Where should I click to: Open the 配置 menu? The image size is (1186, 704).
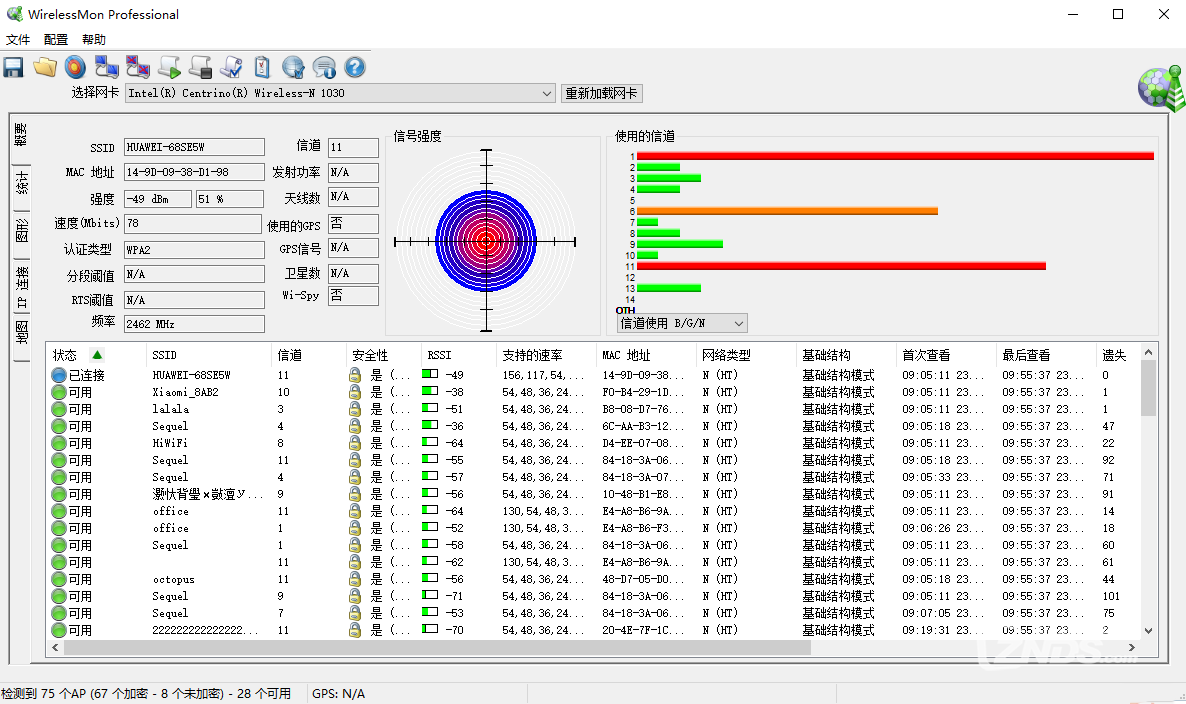point(55,39)
